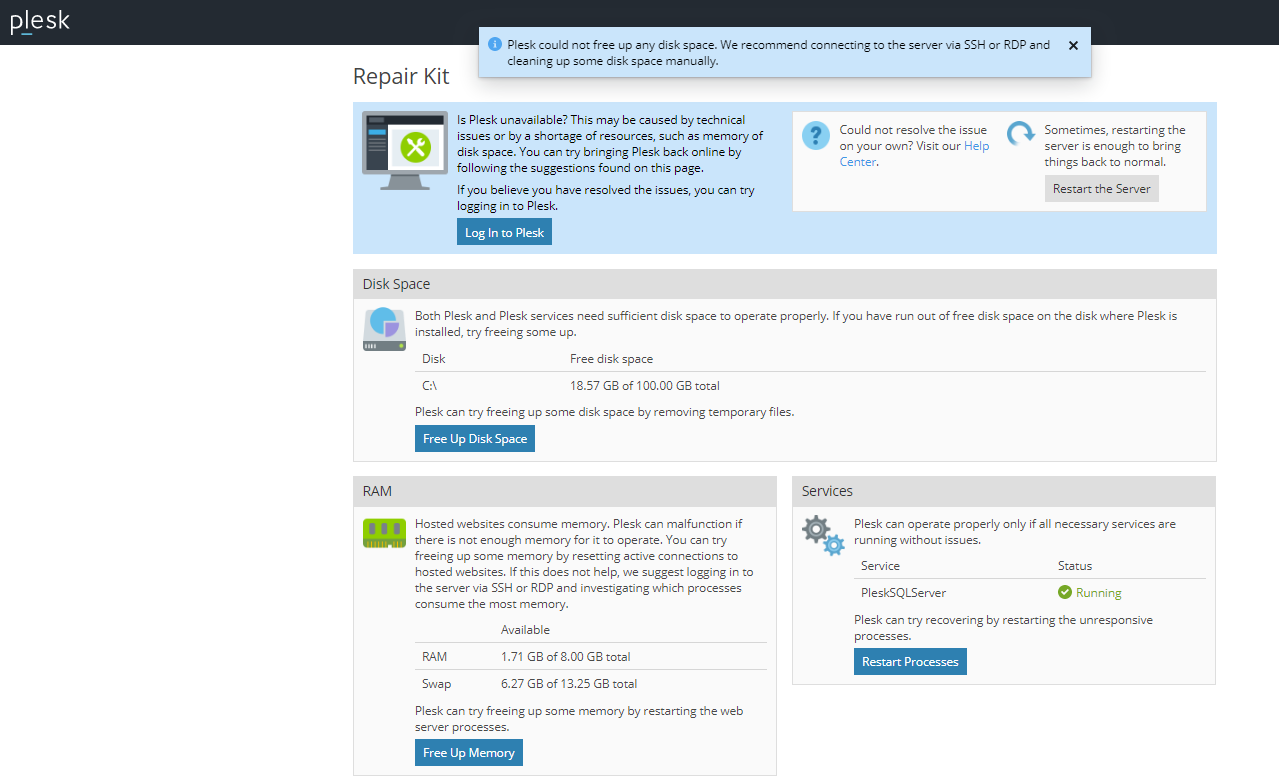
Task: Click the Free Up Disk Space button
Action: [475, 439]
